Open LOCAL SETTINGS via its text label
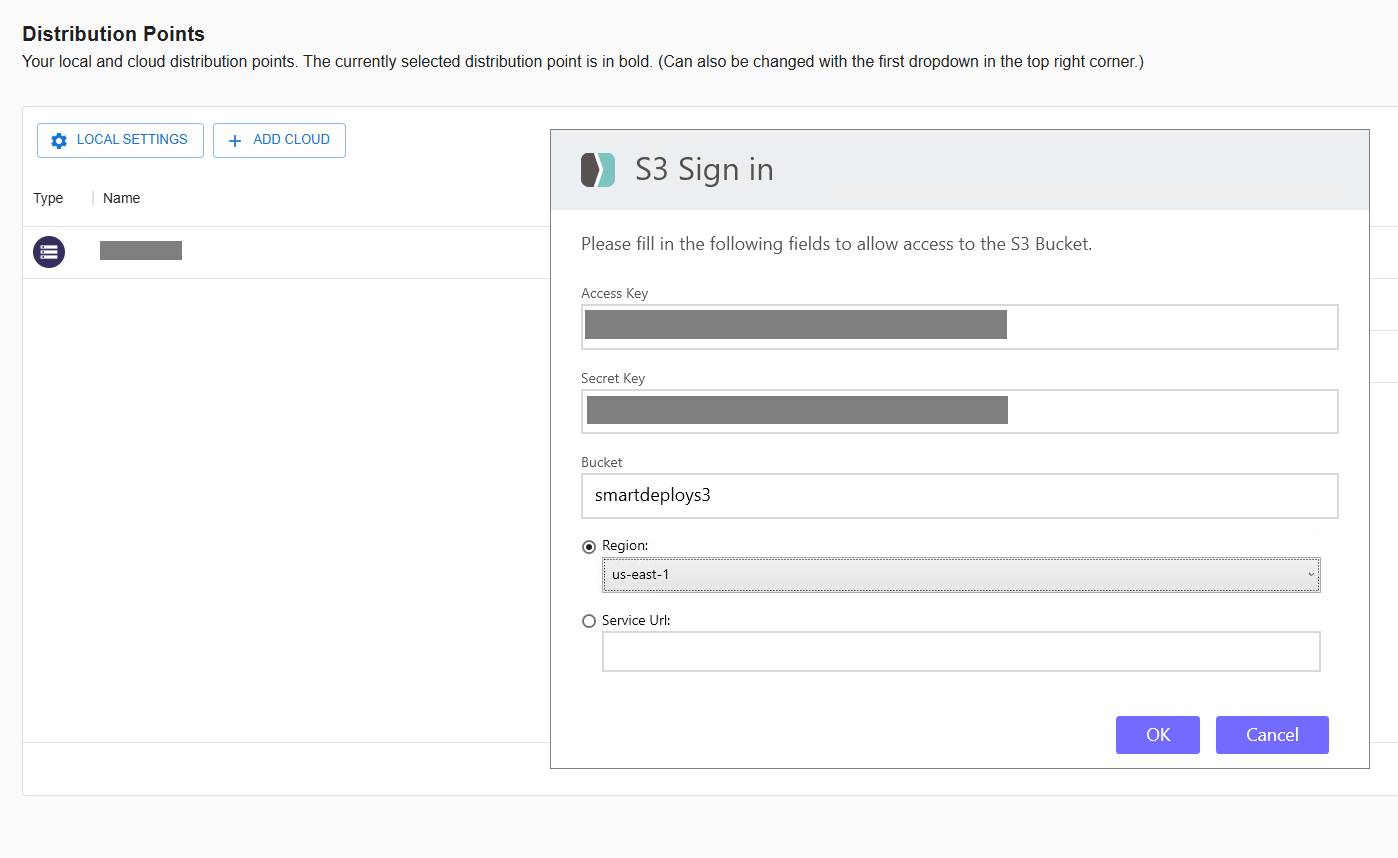 (132, 140)
